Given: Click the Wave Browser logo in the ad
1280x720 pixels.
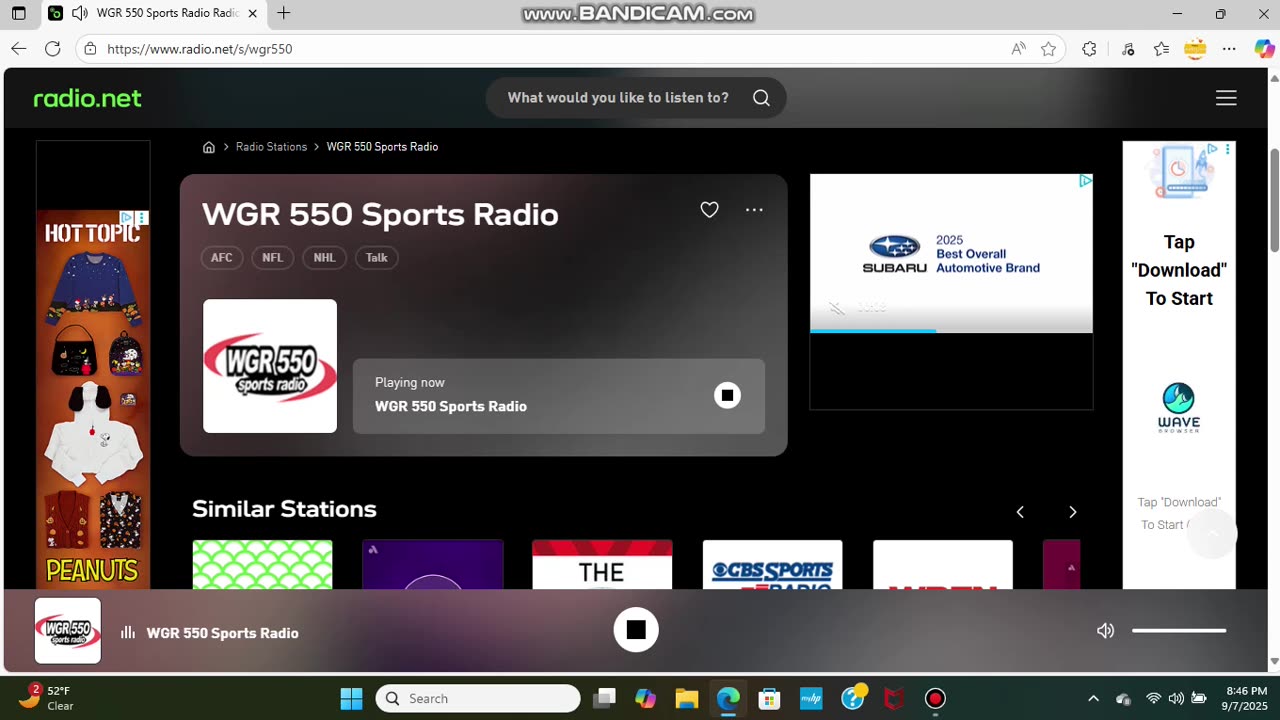Looking at the screenshot, I should (x=1178, y=407).
